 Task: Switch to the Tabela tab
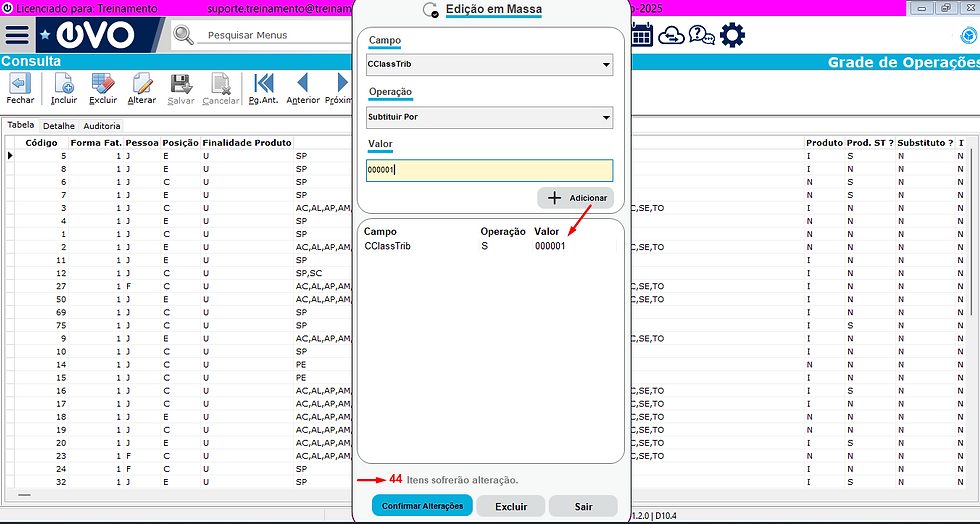(x=21, y=125)
